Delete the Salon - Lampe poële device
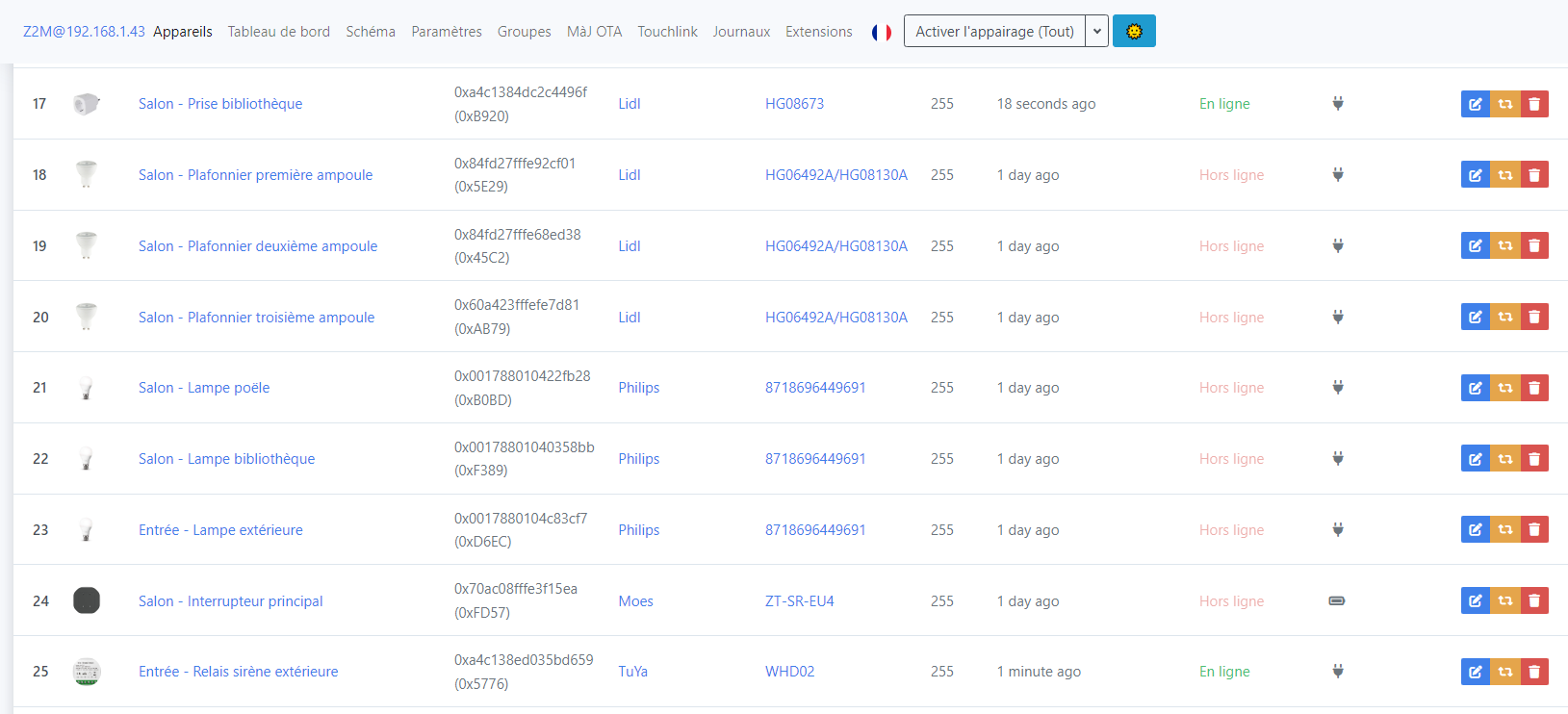The image size is (1568, 714). point(1534,388)
